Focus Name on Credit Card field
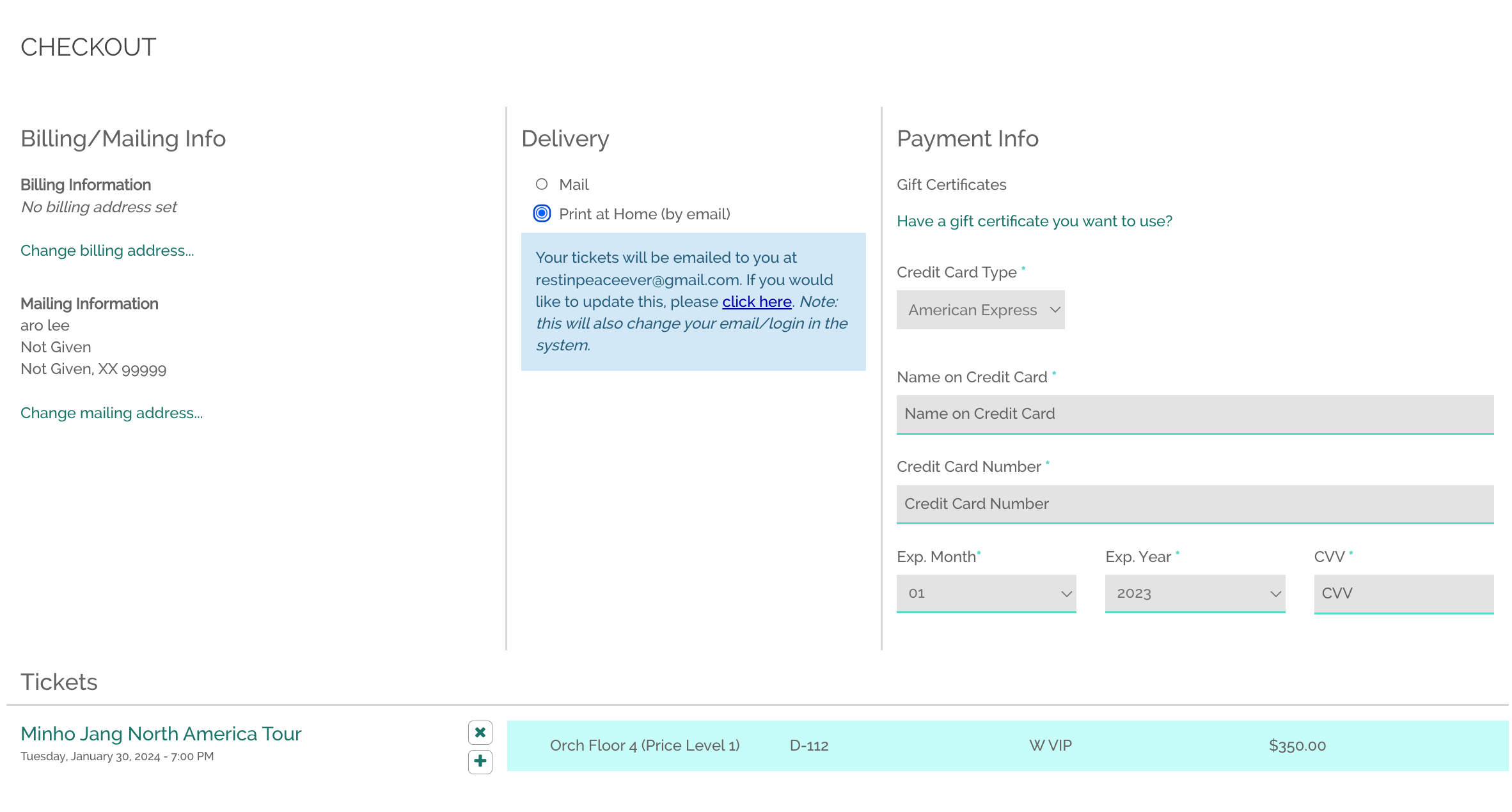Screen dimensions: 1512x812 point(1194,414)
